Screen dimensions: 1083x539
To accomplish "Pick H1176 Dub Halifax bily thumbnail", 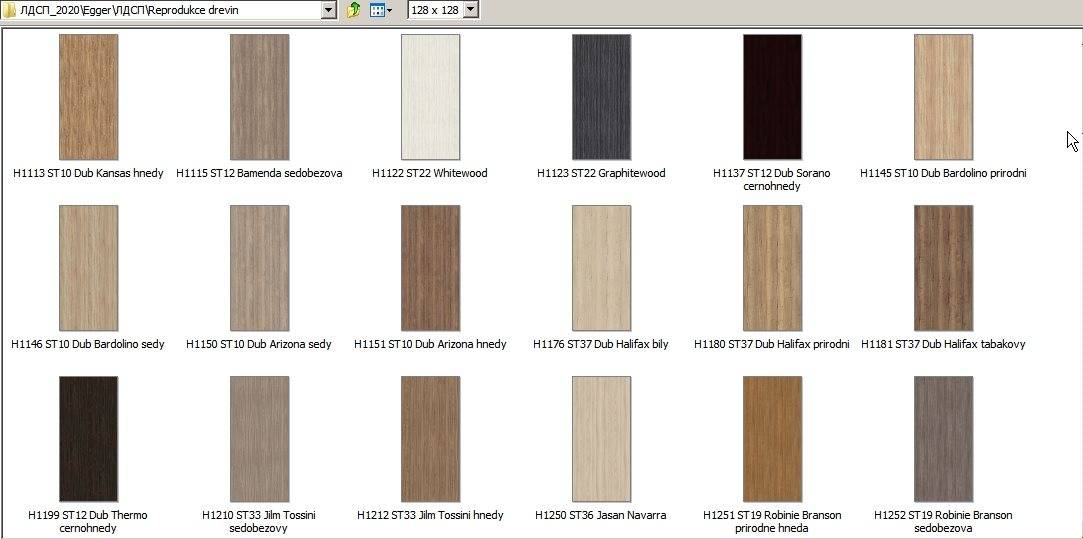I will tap(602, 268).
